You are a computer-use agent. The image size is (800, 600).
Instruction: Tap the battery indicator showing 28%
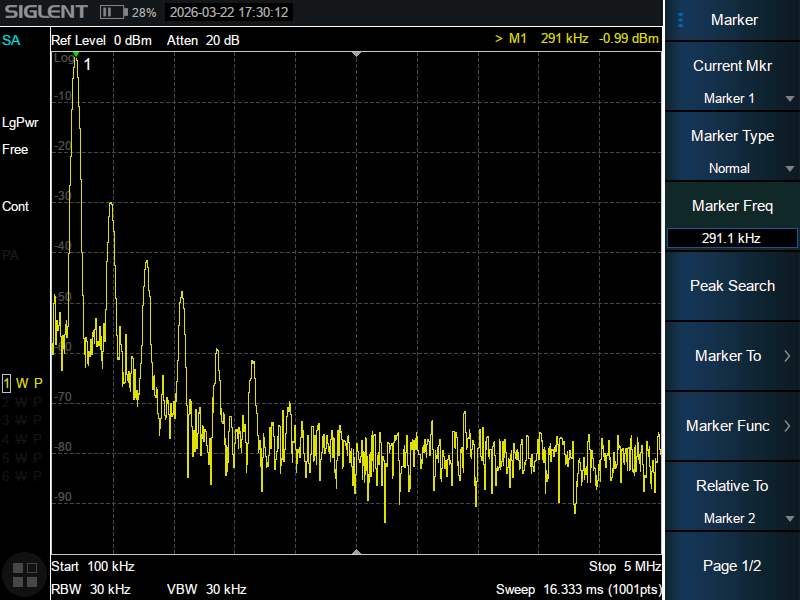point(128,12)
